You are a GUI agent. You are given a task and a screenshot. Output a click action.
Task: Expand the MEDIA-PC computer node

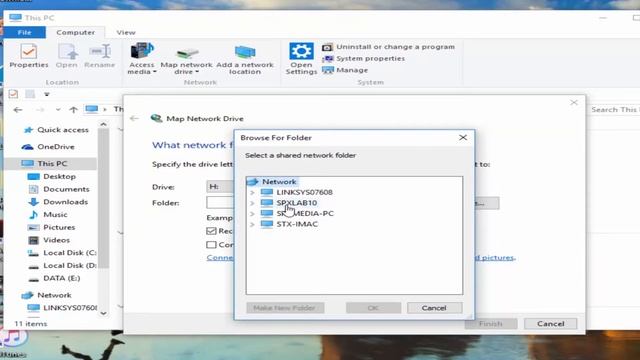point(252,213)
